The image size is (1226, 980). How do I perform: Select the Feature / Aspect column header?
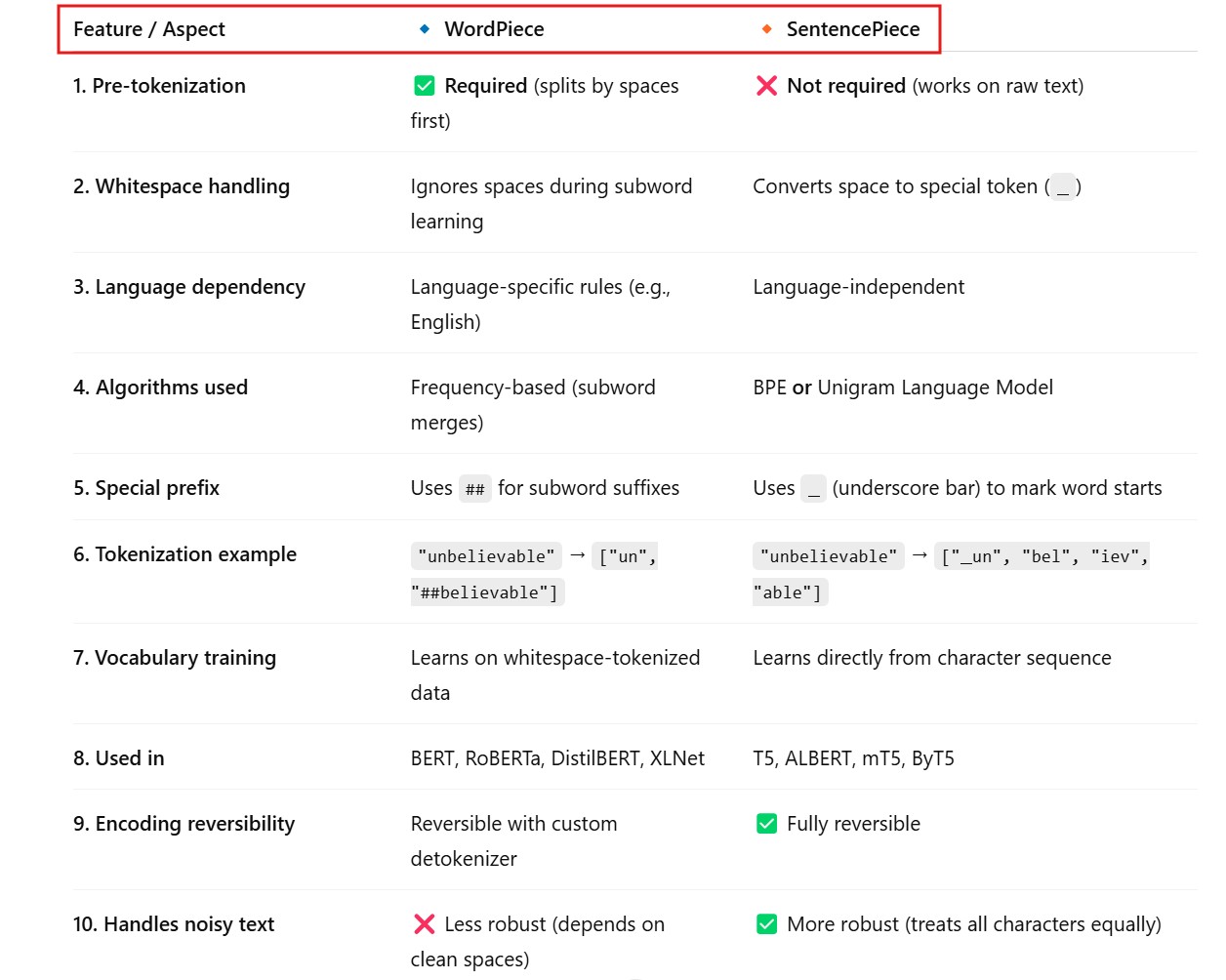pyautogui.click(x=149, y=29)
